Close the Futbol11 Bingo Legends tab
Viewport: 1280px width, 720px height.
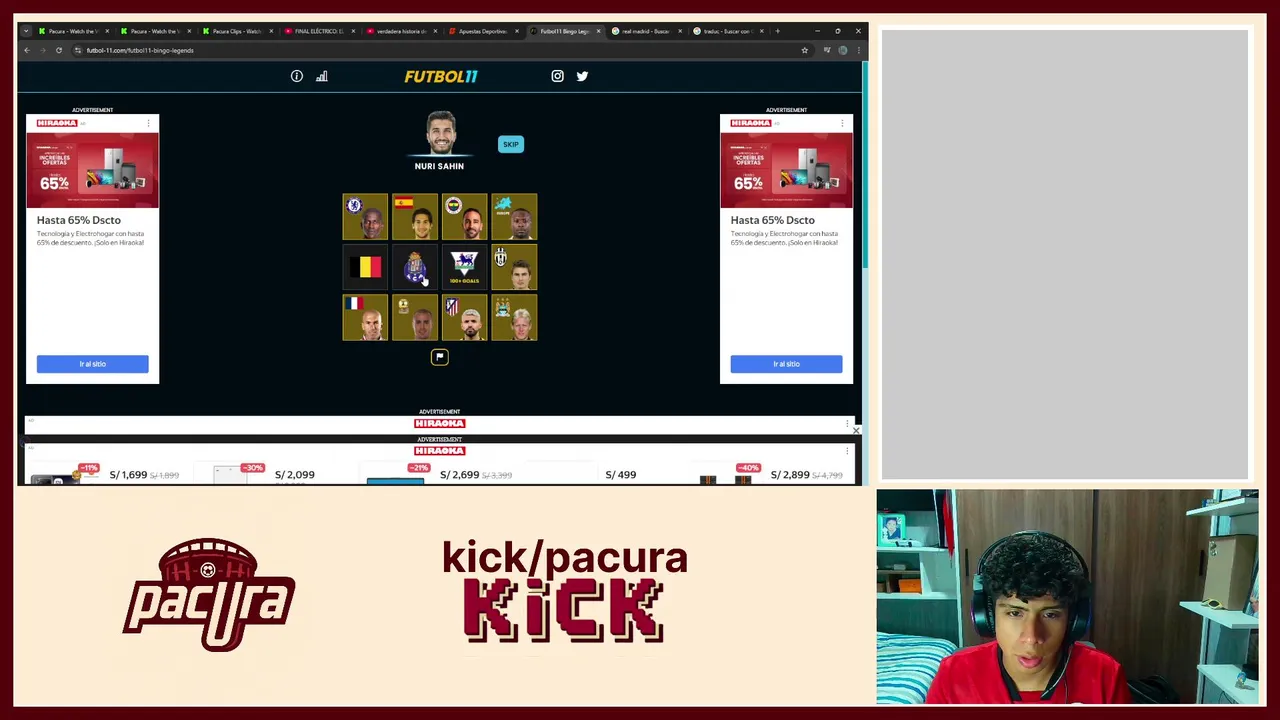599,31
